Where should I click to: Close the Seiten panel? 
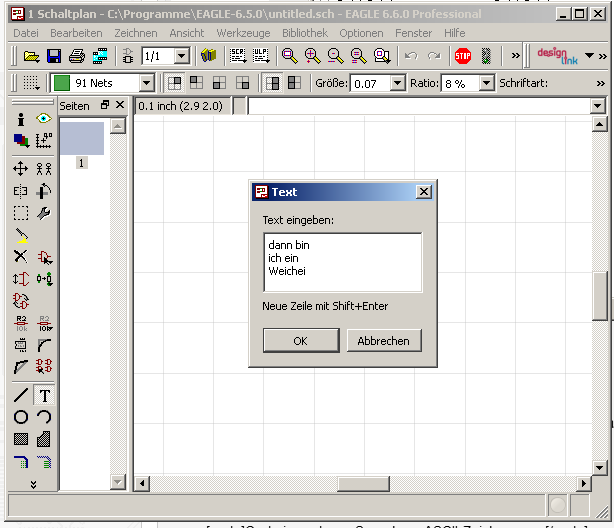(x=120, y=105)
